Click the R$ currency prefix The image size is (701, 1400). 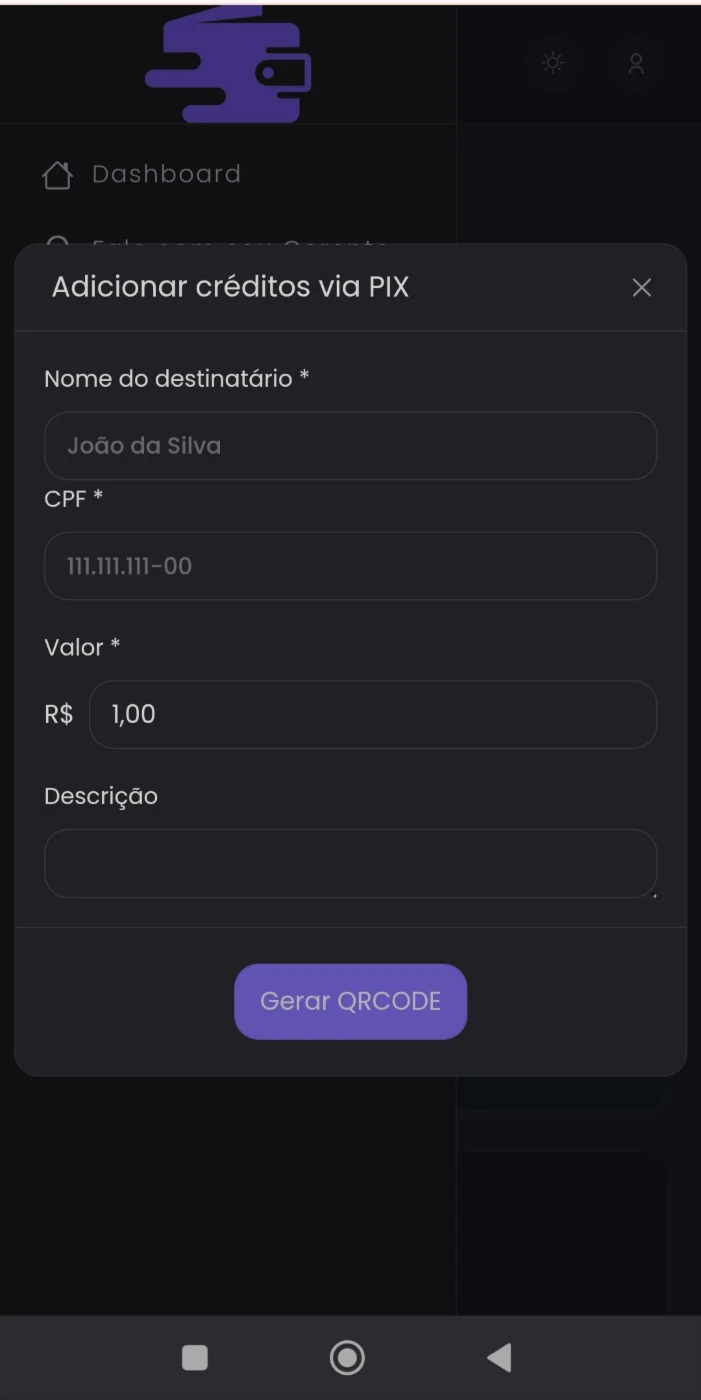coord(59,714)
